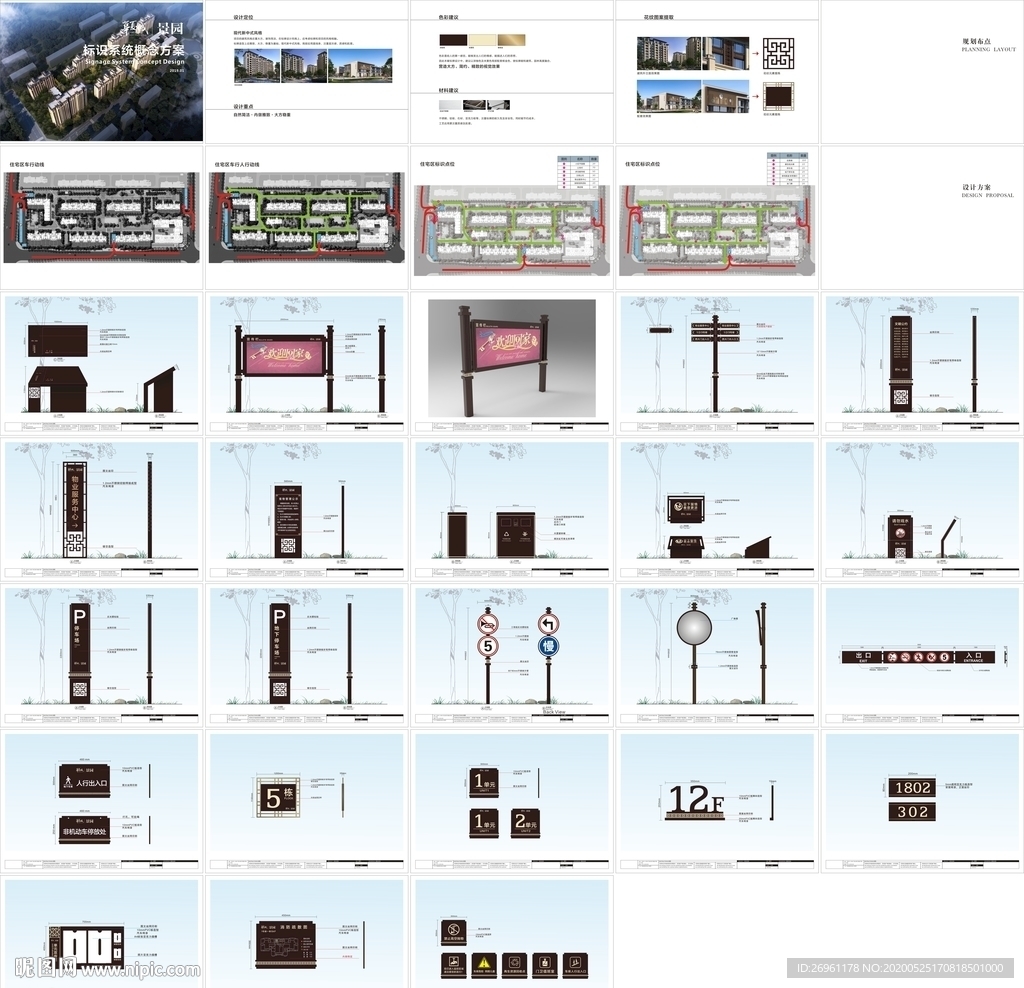
Task: Select the dark brown color swatch
Action: [x=453, y=41]
